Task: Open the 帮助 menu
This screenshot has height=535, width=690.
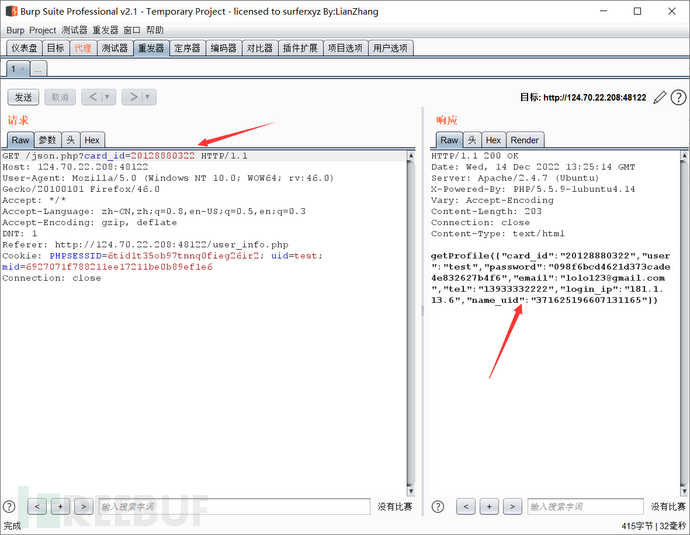Action: [x=155, y=30]
